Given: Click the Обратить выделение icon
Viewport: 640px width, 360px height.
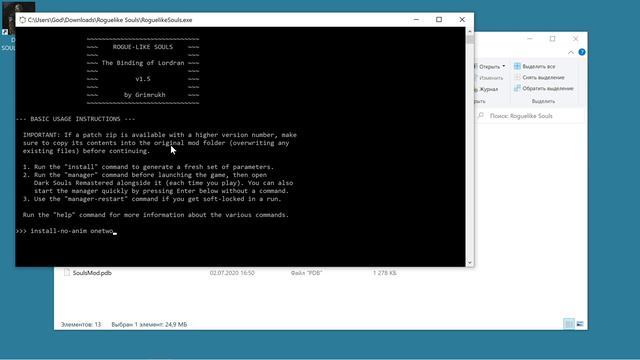Looking at the screenshot, I should pos(517,88).
